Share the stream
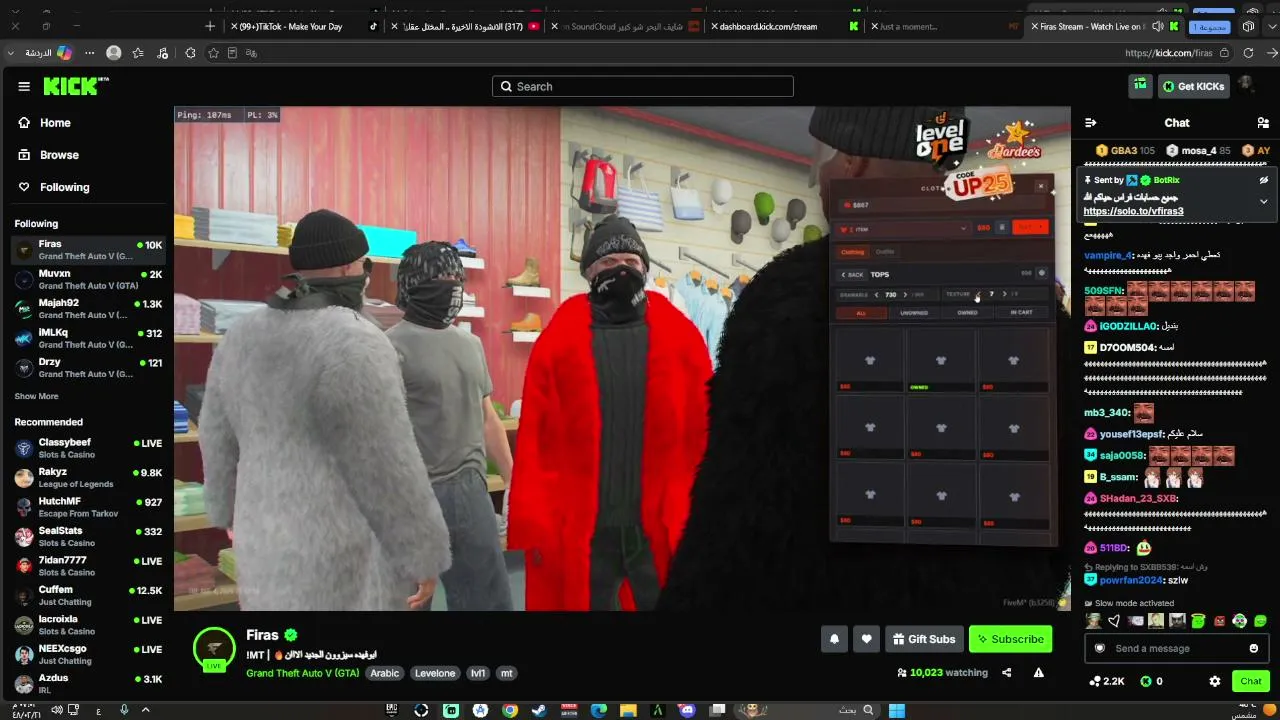 (x=1006, y=673)
